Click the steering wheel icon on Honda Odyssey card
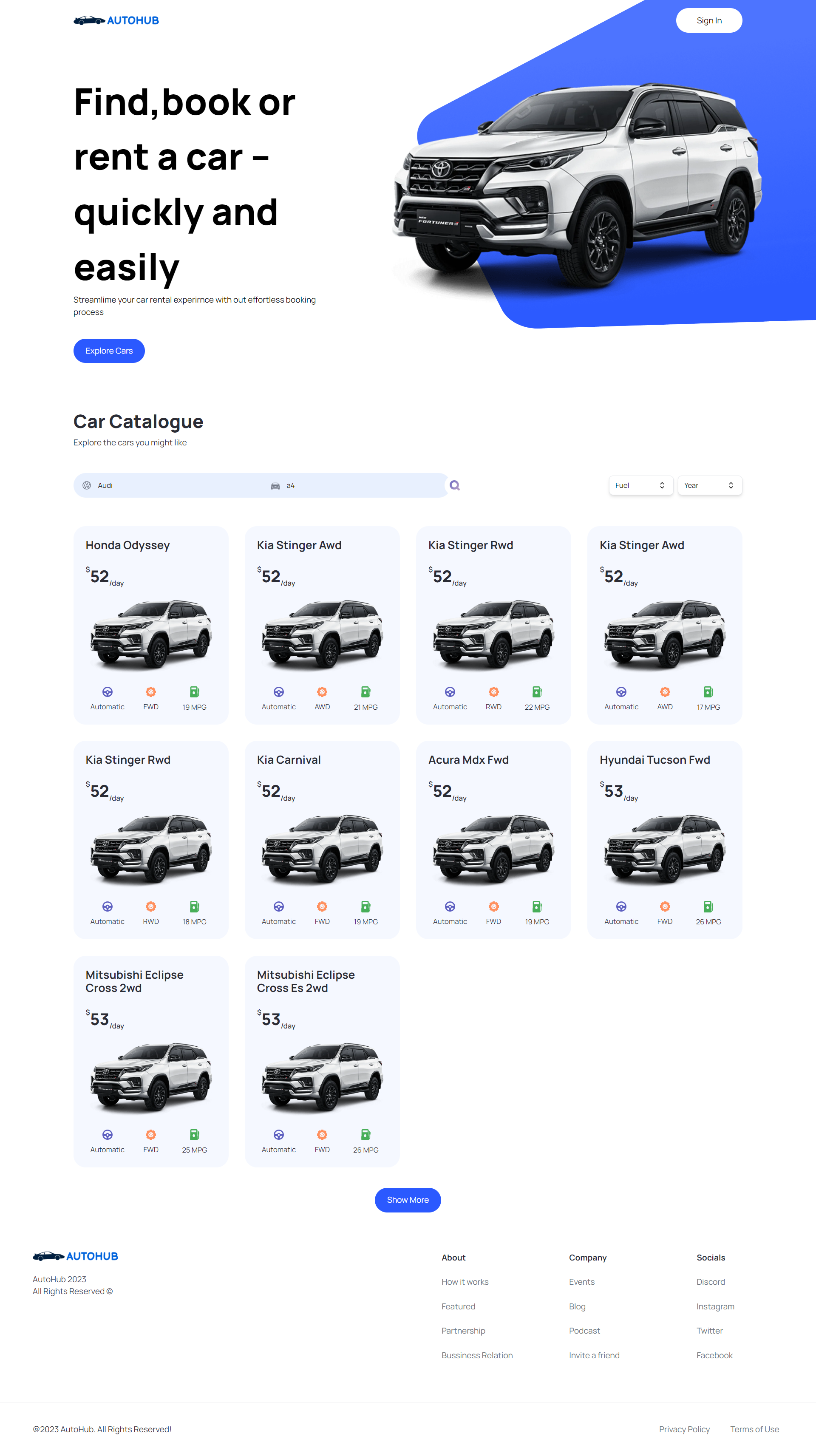This screenshot has width=816, height=1456. 108,692
